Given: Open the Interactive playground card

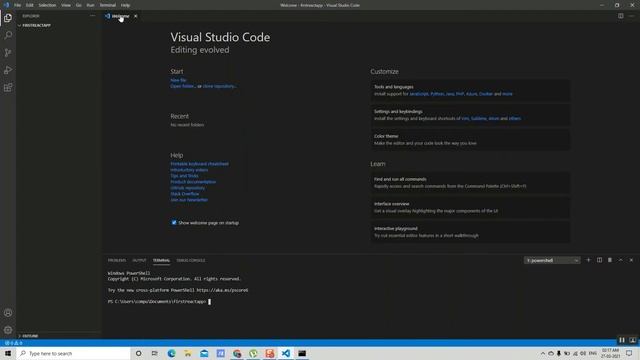Looking at the screenshot, I should tap(471, 232).
